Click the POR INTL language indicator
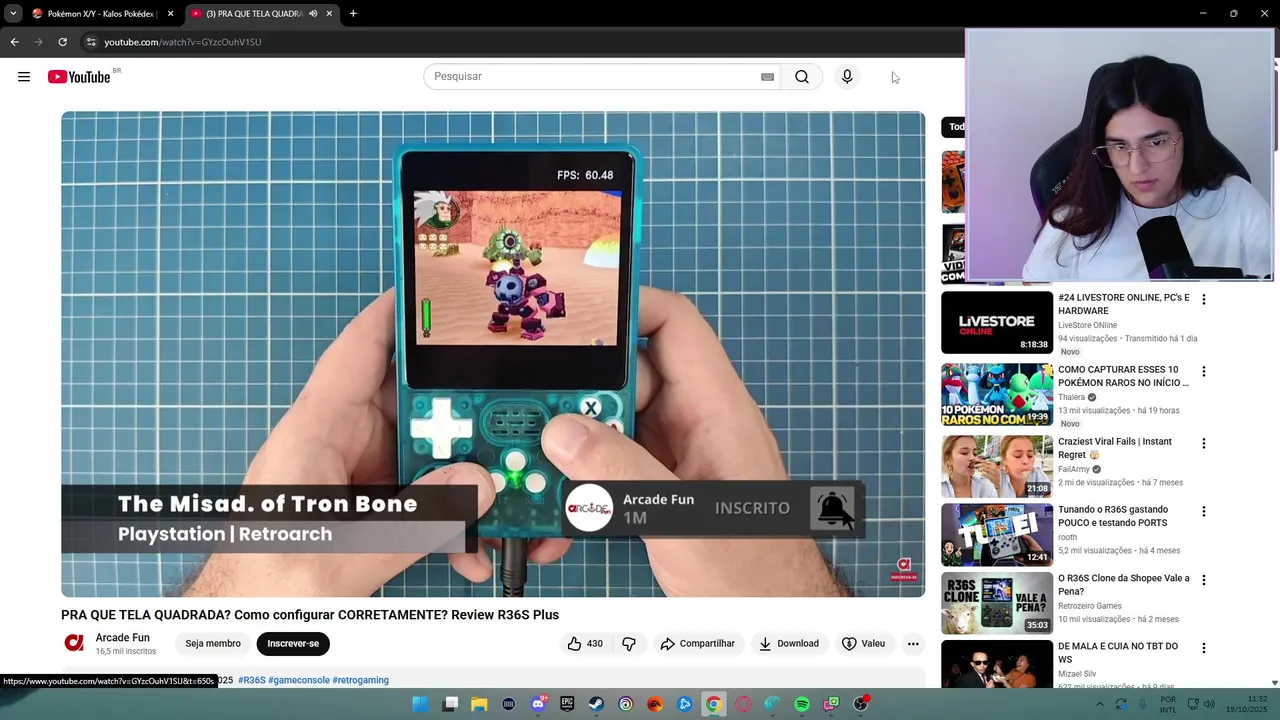 [x=1168, y=704]
